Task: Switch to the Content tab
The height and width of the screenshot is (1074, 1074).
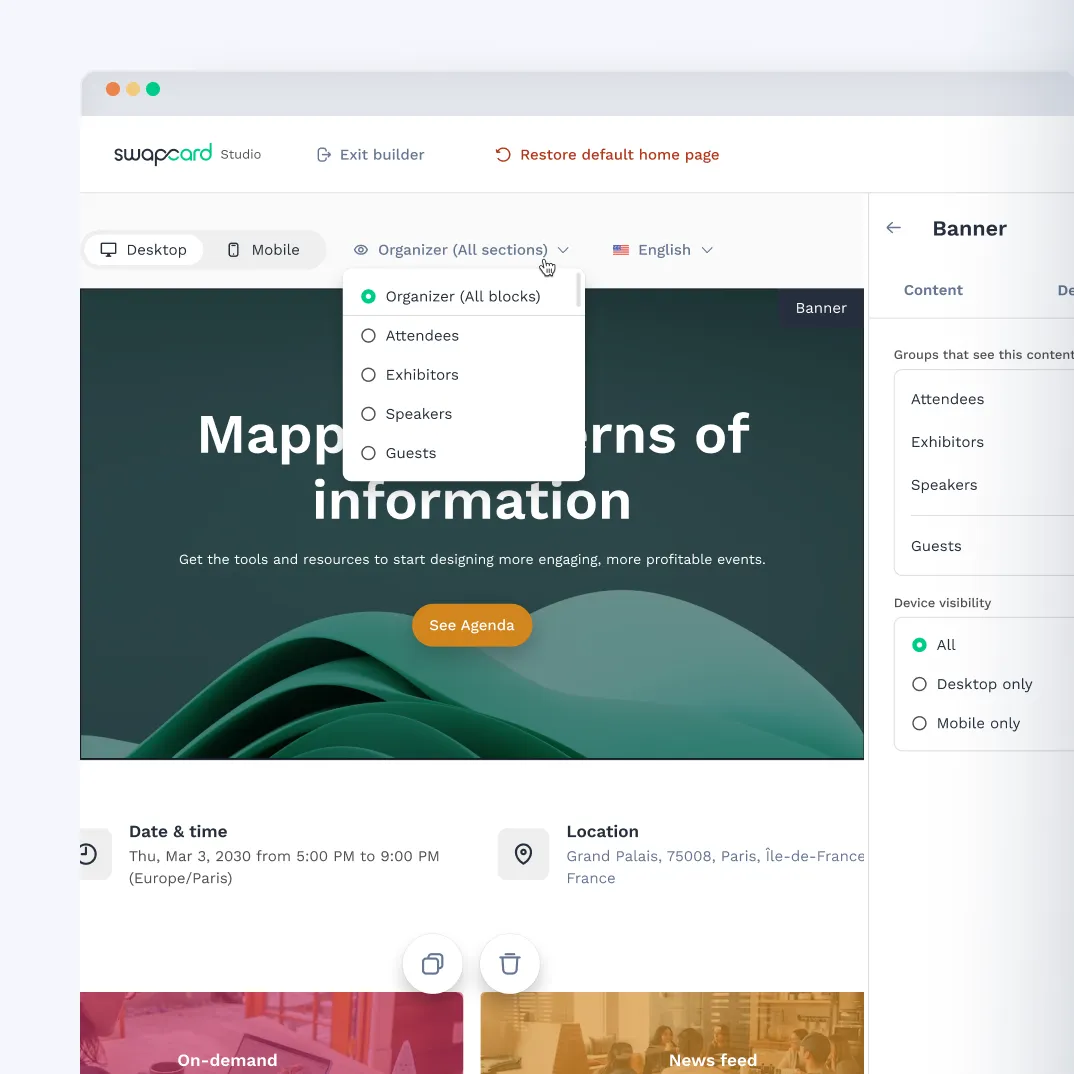Action: pyautogui.click(x=933, y=290)
